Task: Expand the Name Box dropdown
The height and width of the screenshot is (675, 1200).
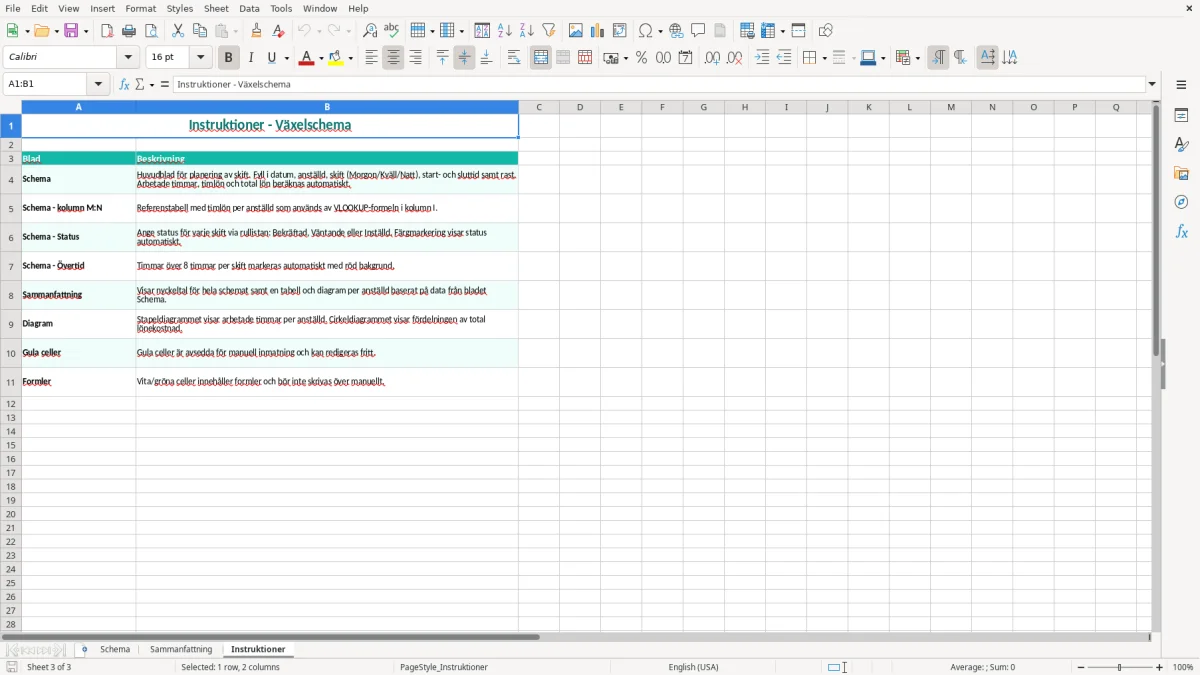Action: pyautogui.click(x=98, y=85)
